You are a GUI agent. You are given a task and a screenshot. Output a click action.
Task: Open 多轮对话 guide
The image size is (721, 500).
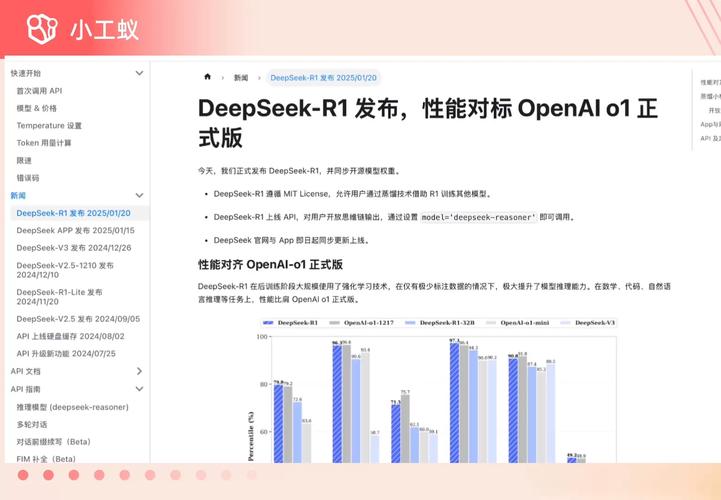coord(32,425)
